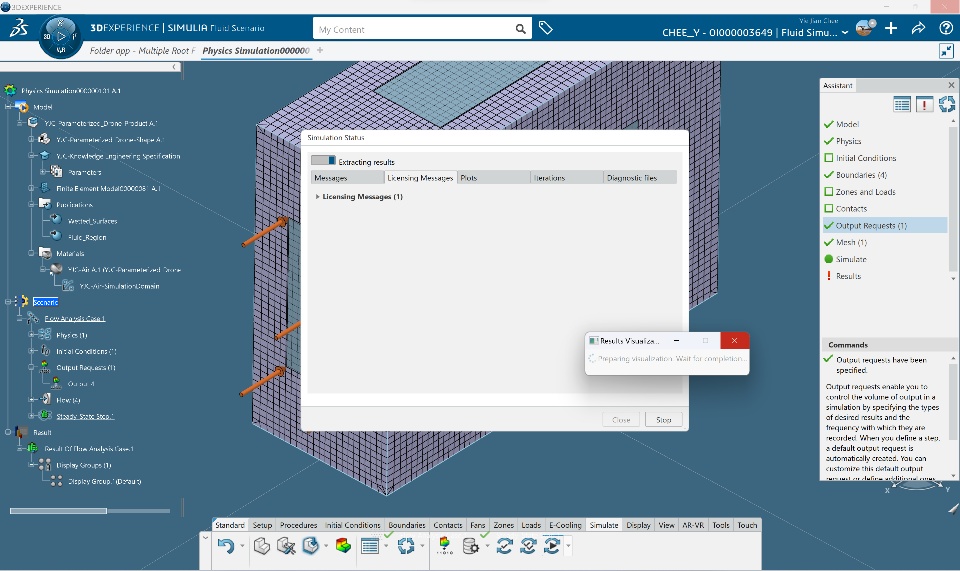Click the Initial Conditions checkbox in Assistant
This screenshot has width=960, height=571.
point(829,158)
